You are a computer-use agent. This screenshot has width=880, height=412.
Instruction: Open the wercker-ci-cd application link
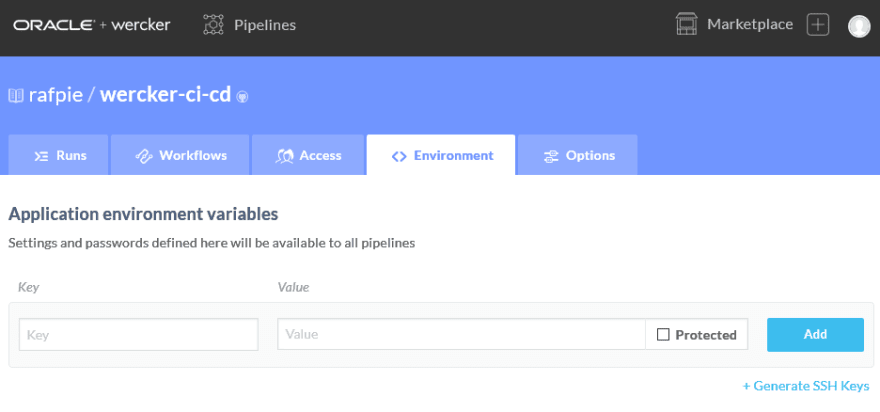(166, 95)
